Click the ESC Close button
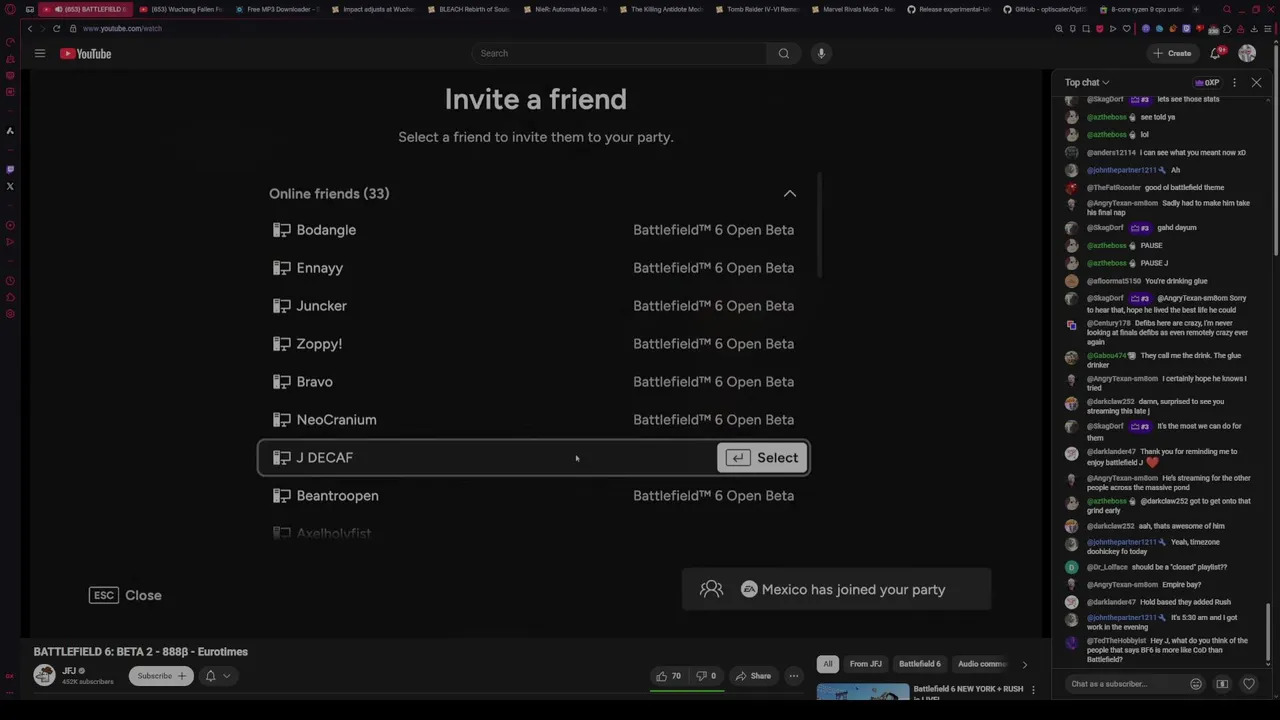 [125, 595]
